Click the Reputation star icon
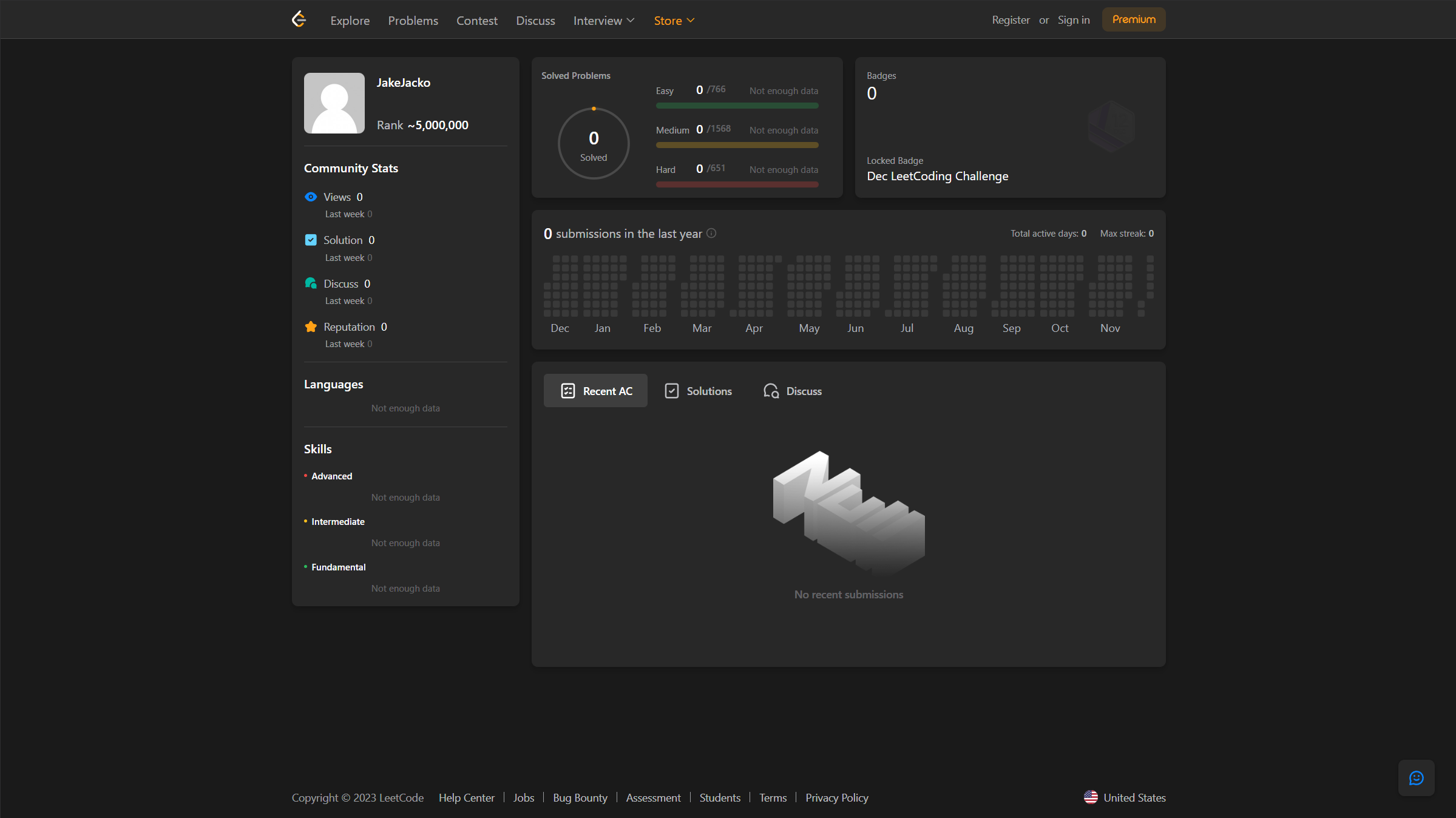Viewport: 1456px width, 818px height. point(311,326)
